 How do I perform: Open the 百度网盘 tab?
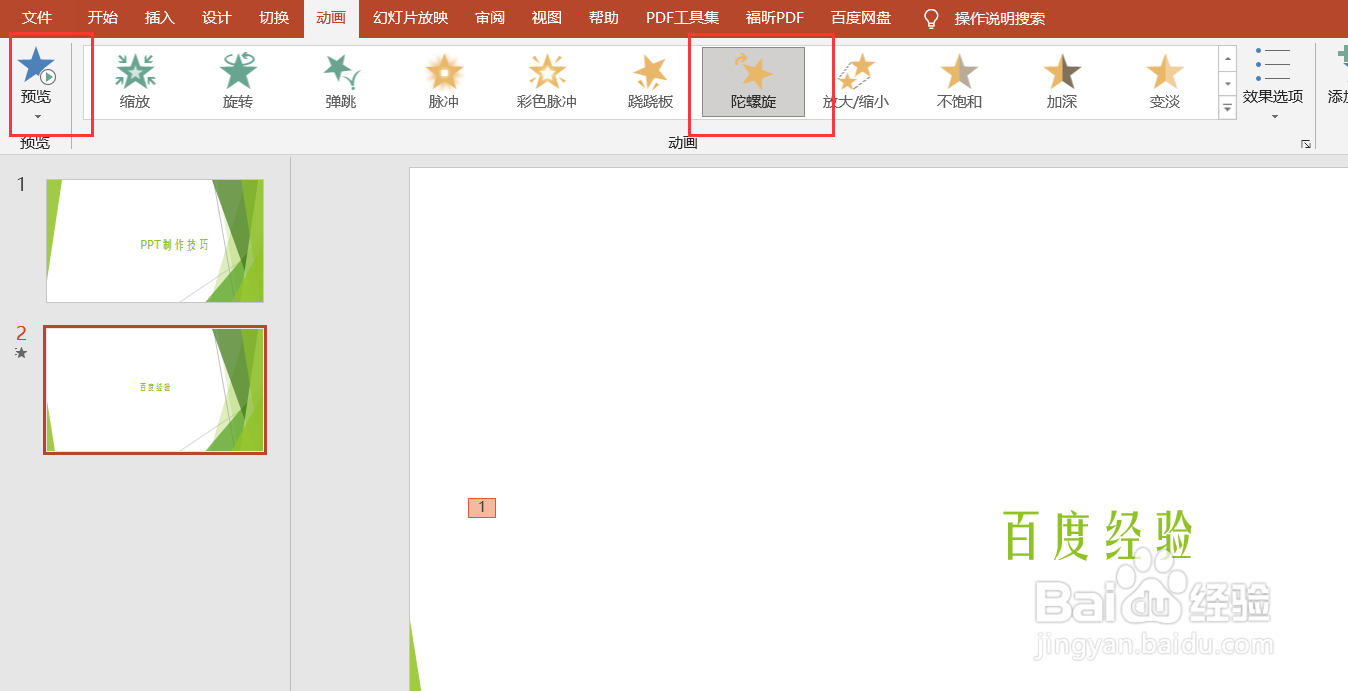pyautogui.click(x=861, y=18)
